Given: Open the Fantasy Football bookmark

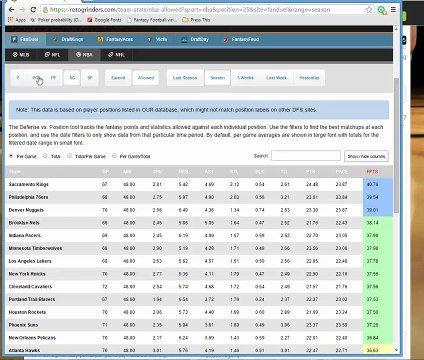Looking at the screenshot, I should click(152, 20).
